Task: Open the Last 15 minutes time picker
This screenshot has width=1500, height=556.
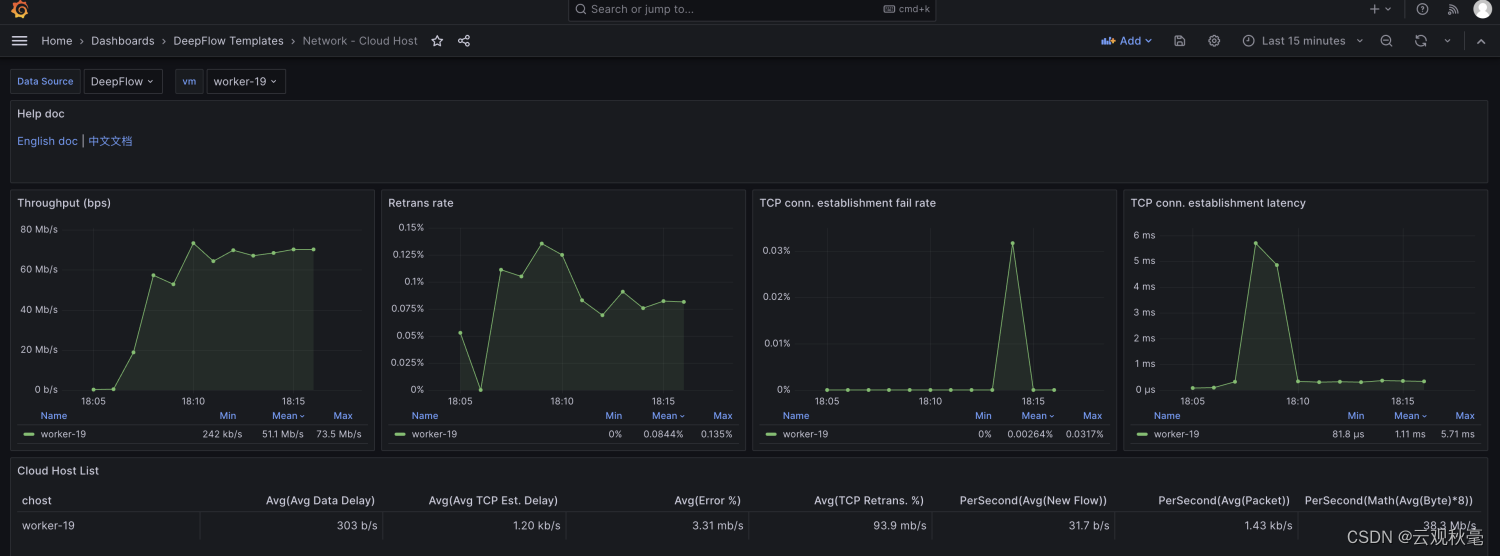Action: pos(1302,41)
